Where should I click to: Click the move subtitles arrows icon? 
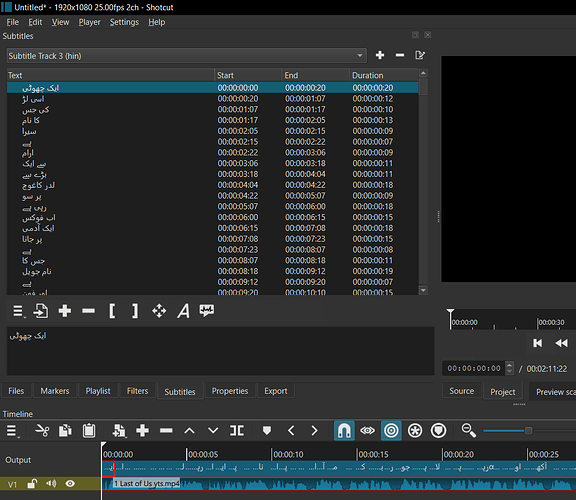(159, 311)
